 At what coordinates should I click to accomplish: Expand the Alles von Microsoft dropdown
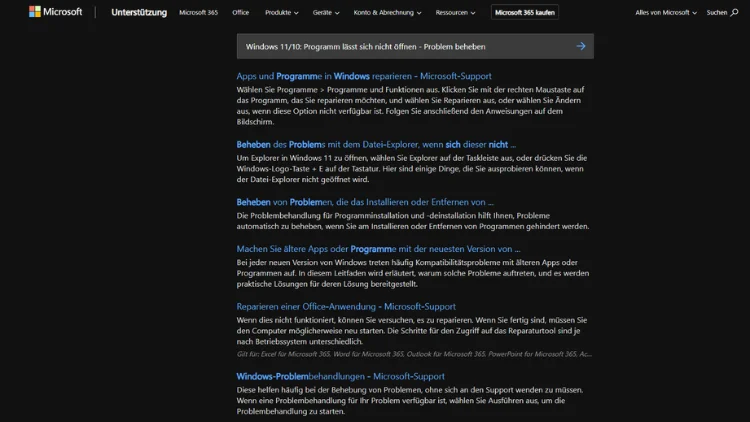click(665, 12)
